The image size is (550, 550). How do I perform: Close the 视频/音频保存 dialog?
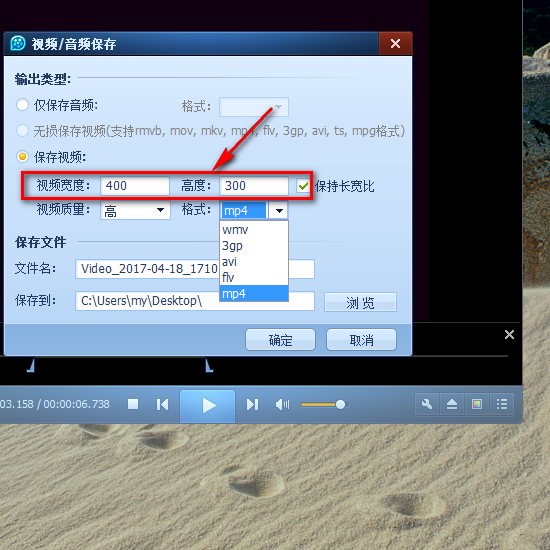tap(395, 43)
